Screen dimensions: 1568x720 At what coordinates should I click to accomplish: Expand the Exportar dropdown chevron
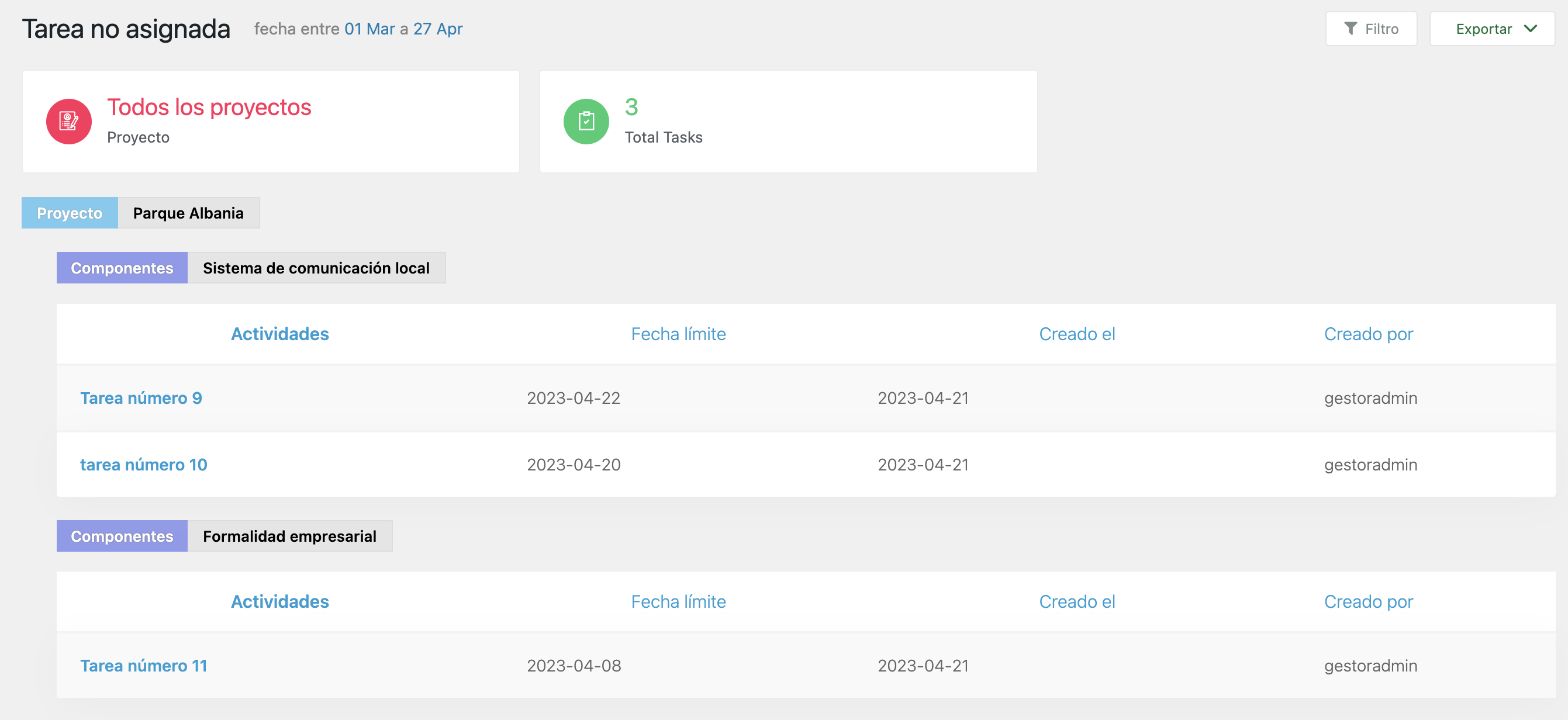pos(1531,29)
